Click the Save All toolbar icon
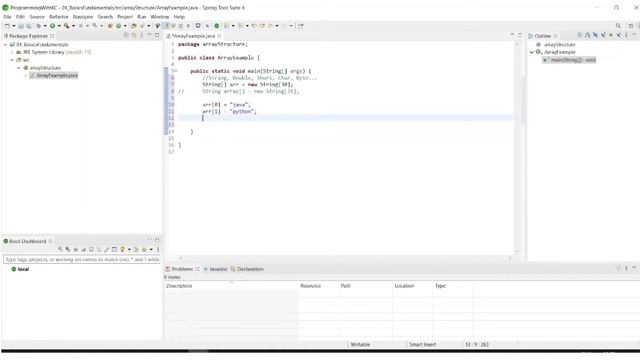 [x=29, y=26]
